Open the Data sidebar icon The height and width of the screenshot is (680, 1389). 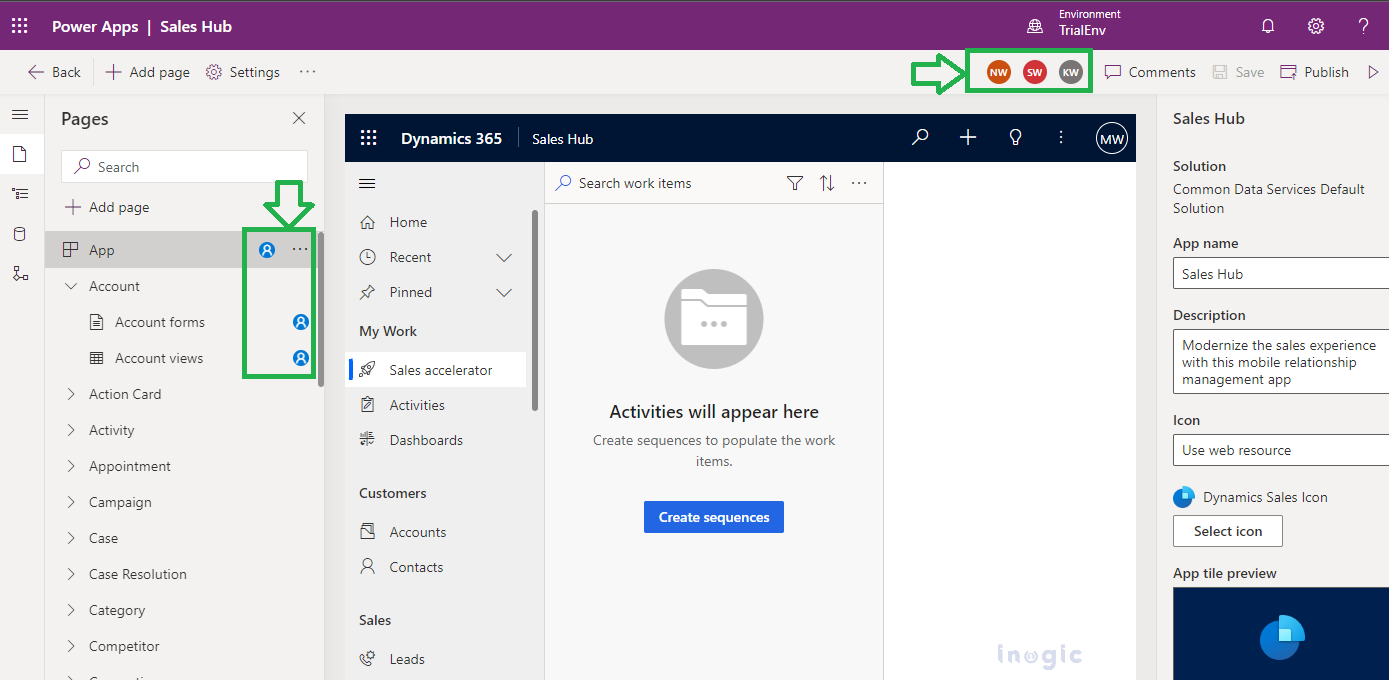pos(20,234)
